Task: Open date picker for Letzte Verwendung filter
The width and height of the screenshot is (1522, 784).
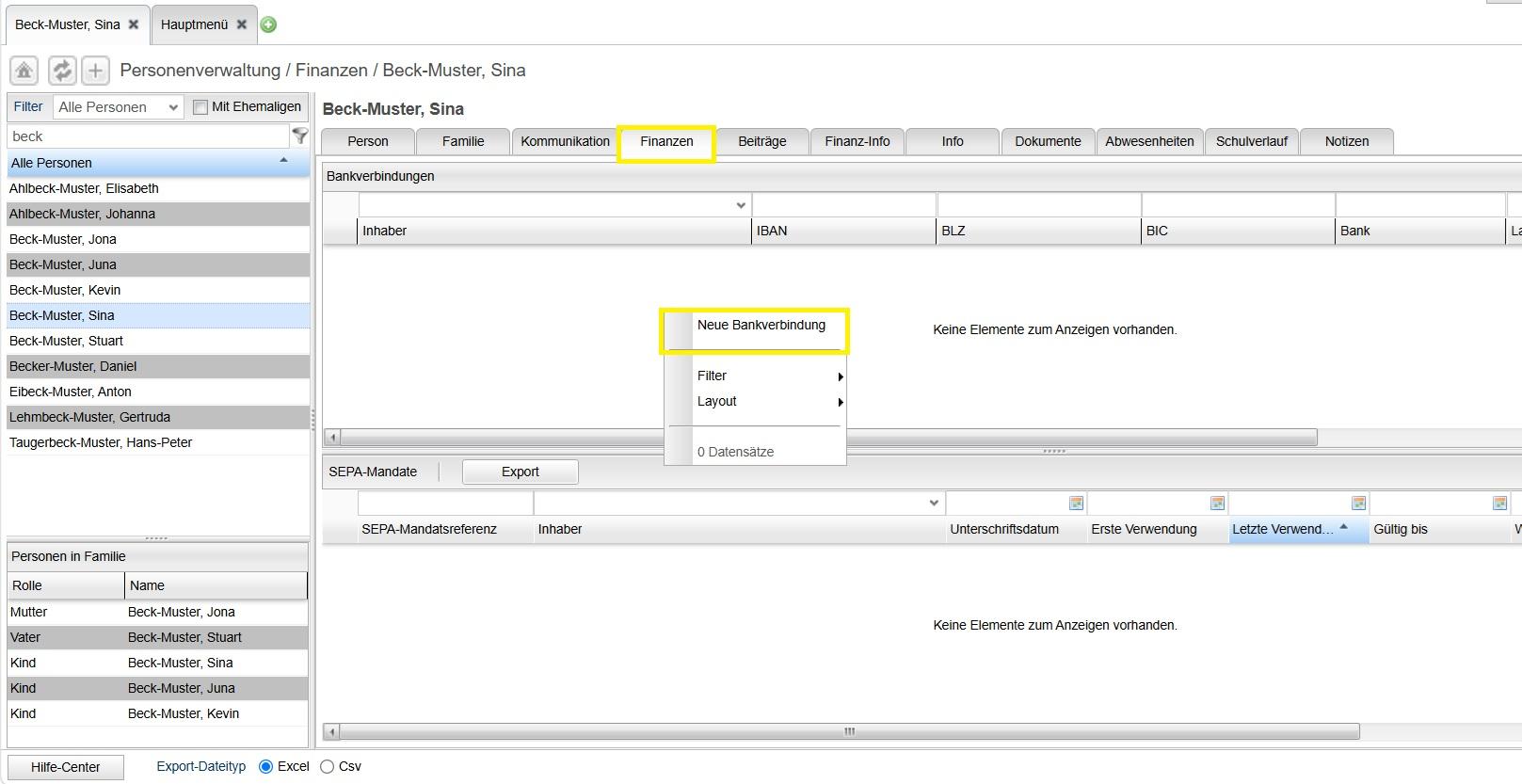Action: coord(1358,504)
